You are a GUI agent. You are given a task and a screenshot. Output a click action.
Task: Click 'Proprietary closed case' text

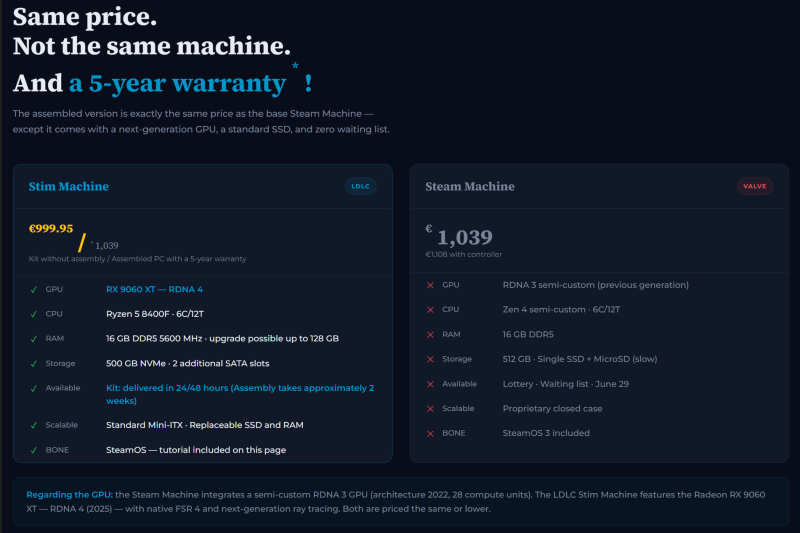[x=552, y=409]
